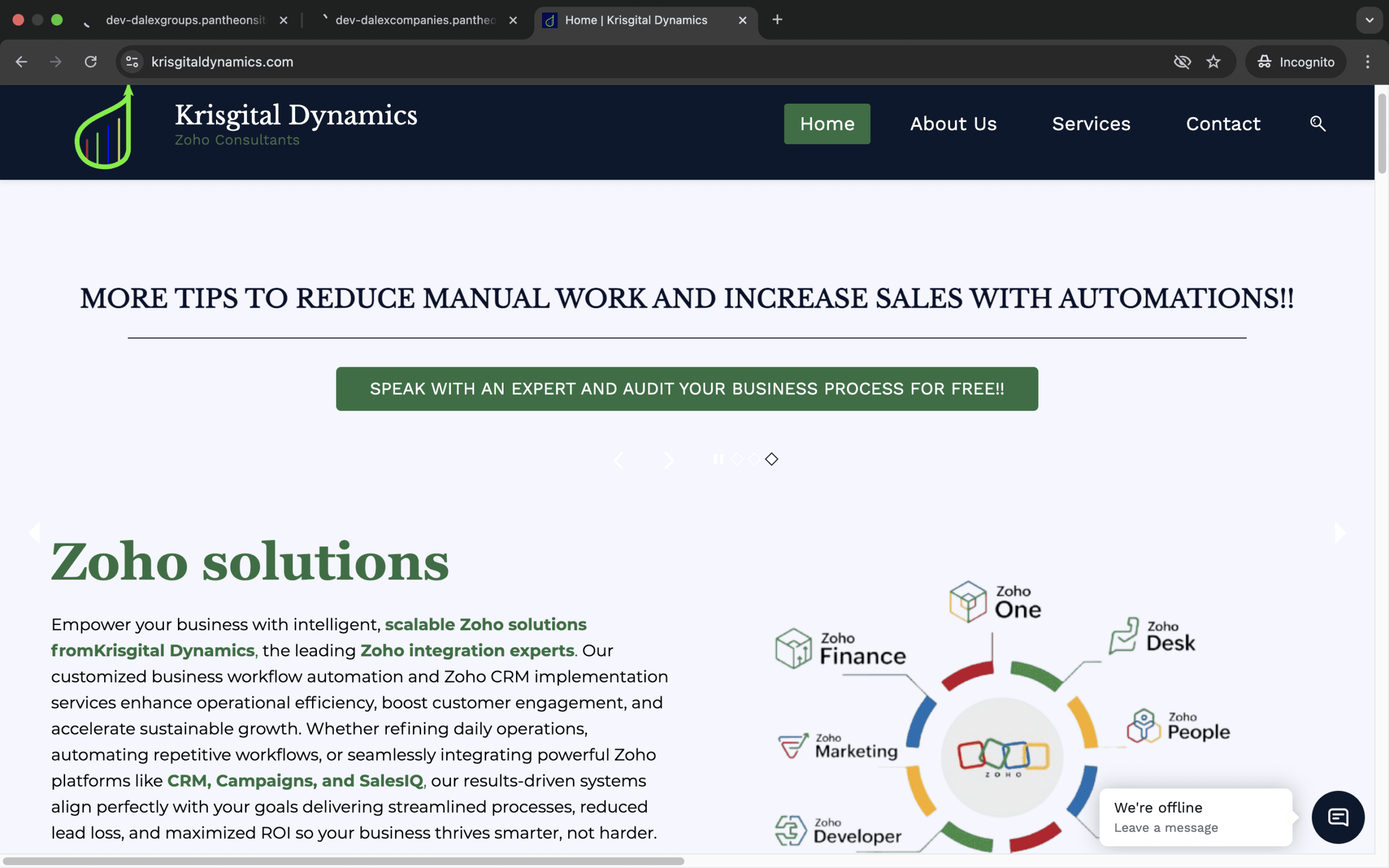1389x868 pixels.
Task: Bookmark this page with star icon
Action: (x=1213, y=62)
